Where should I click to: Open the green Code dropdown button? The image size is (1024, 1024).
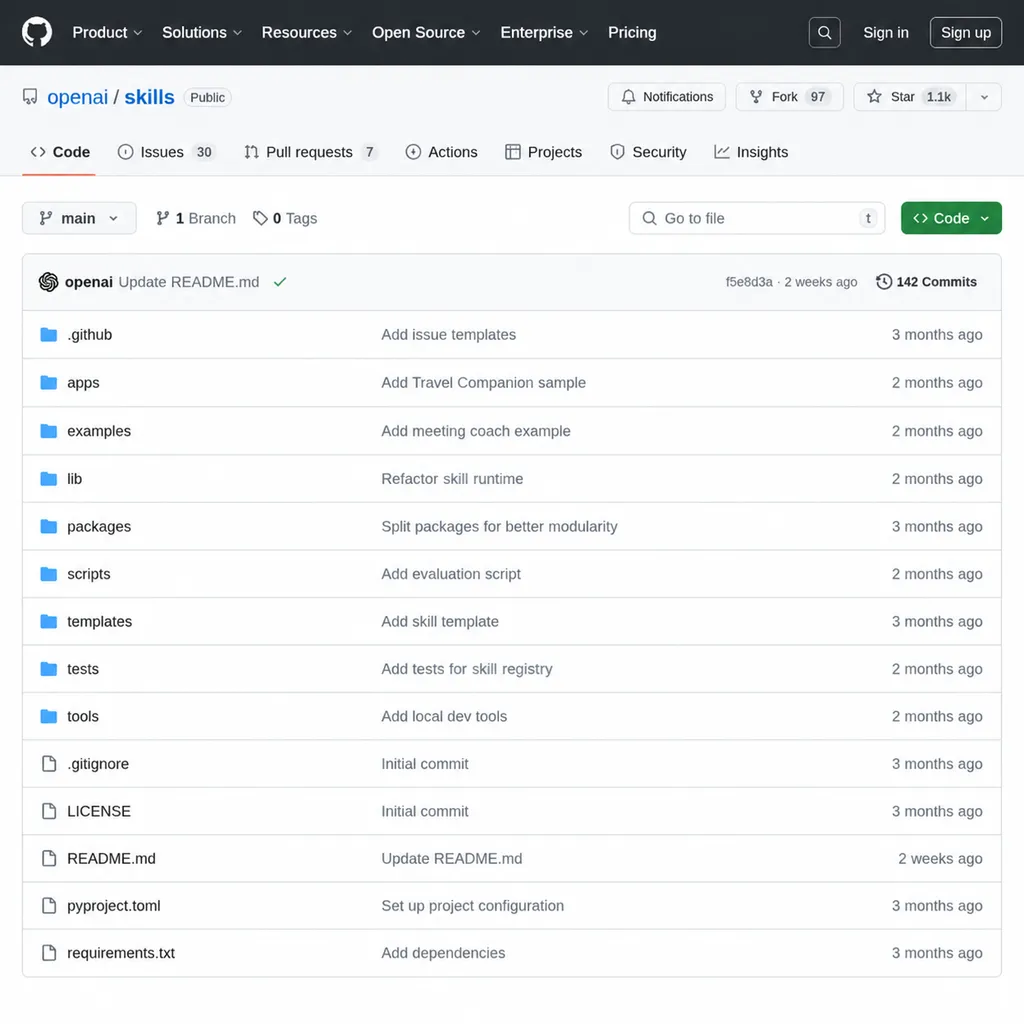click(x=951, y=218)
